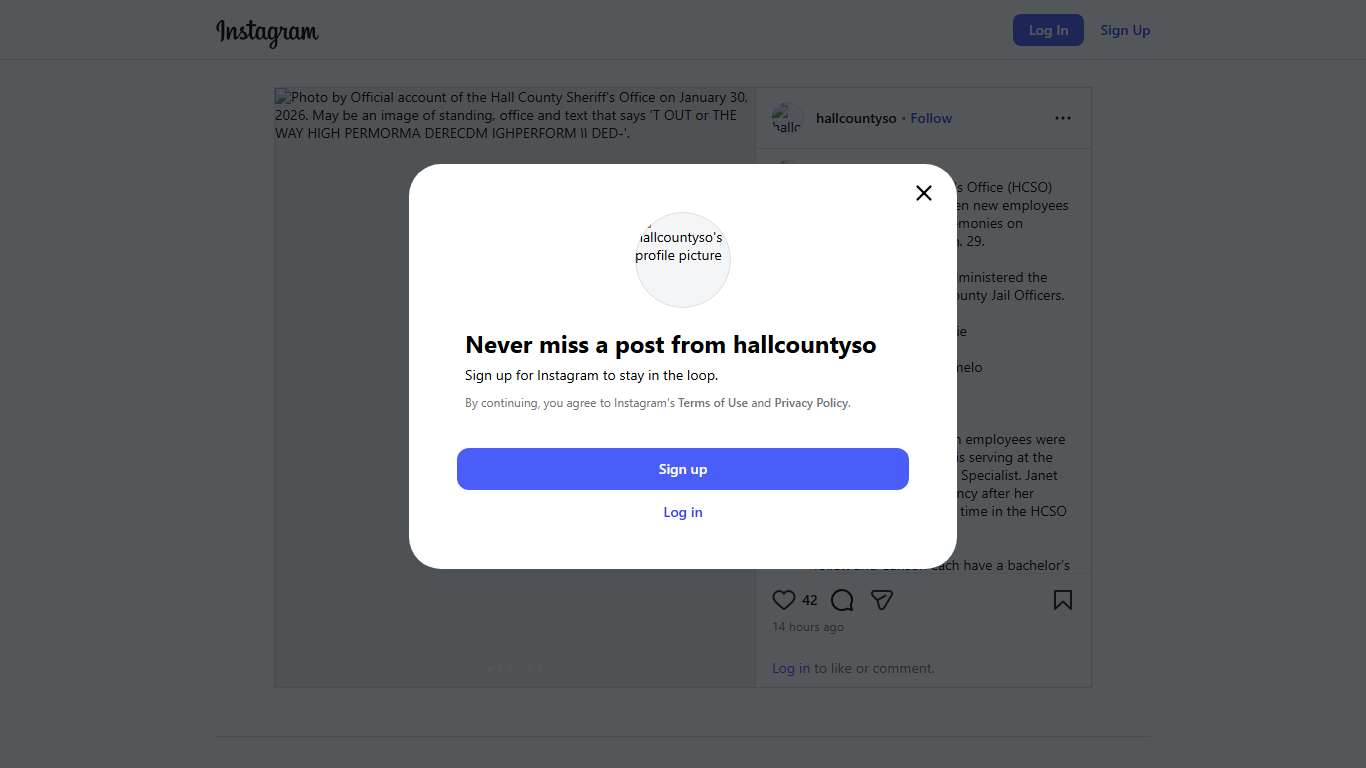1366x768 pixels.
Task: Open the Privacy Policy link
Action: 811,403
